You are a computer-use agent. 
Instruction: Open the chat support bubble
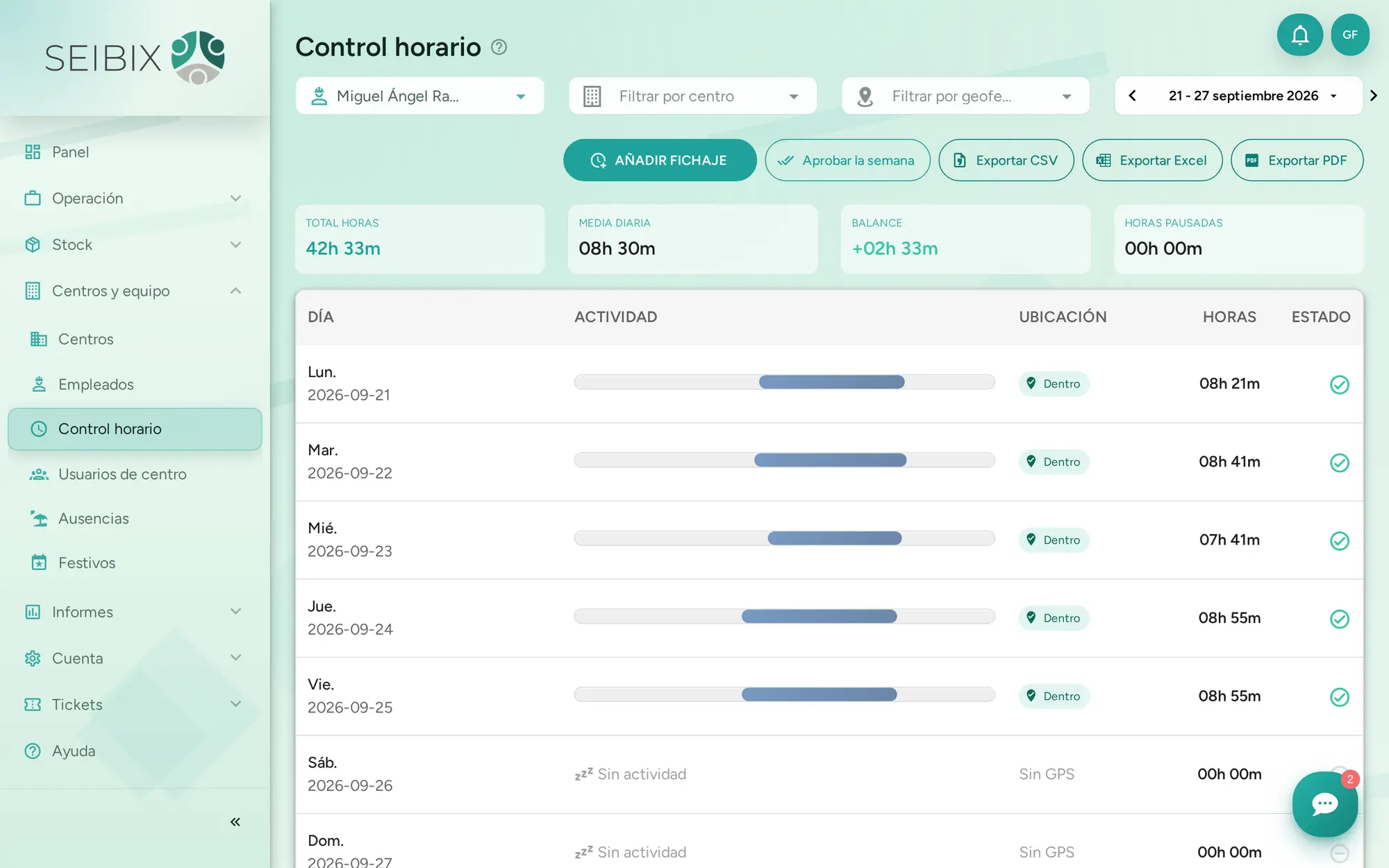[x=1324, y=804]
